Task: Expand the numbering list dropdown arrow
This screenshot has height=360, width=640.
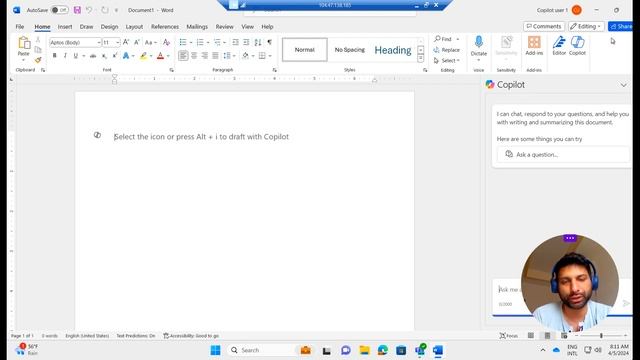Action: (x=208, y=42)
